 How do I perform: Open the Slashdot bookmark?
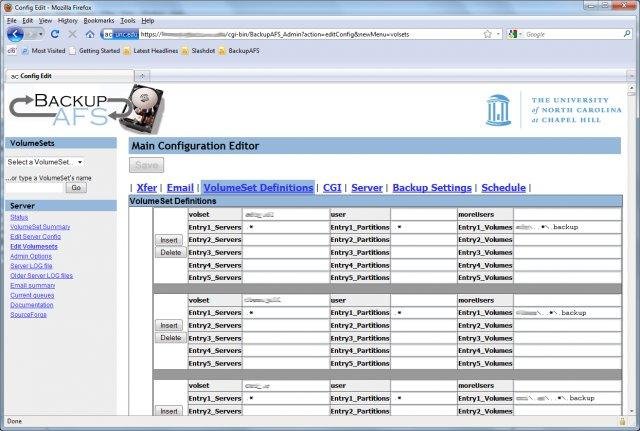198,51
